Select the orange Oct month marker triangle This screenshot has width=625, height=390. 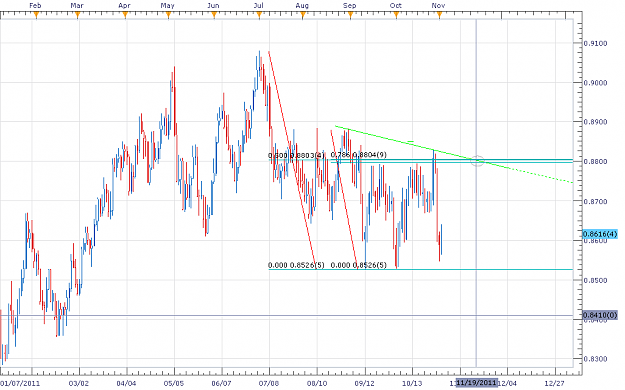click(396, 15)
